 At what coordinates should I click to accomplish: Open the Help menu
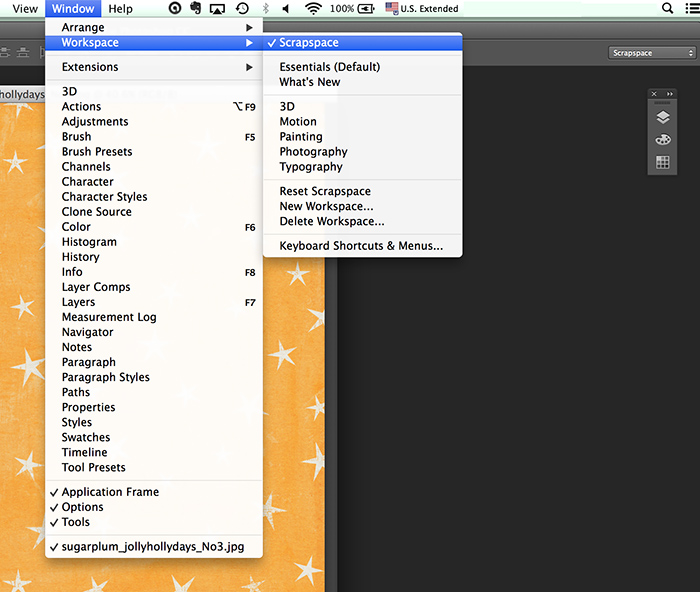(121, 8)
